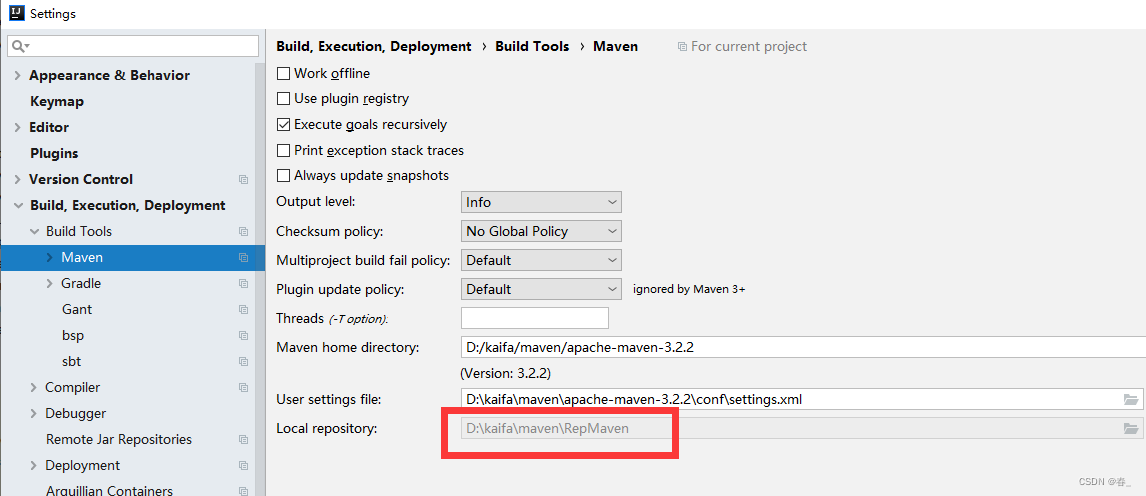Click the project-level icon beside Remote Jar Repositories

coord(243,440)
